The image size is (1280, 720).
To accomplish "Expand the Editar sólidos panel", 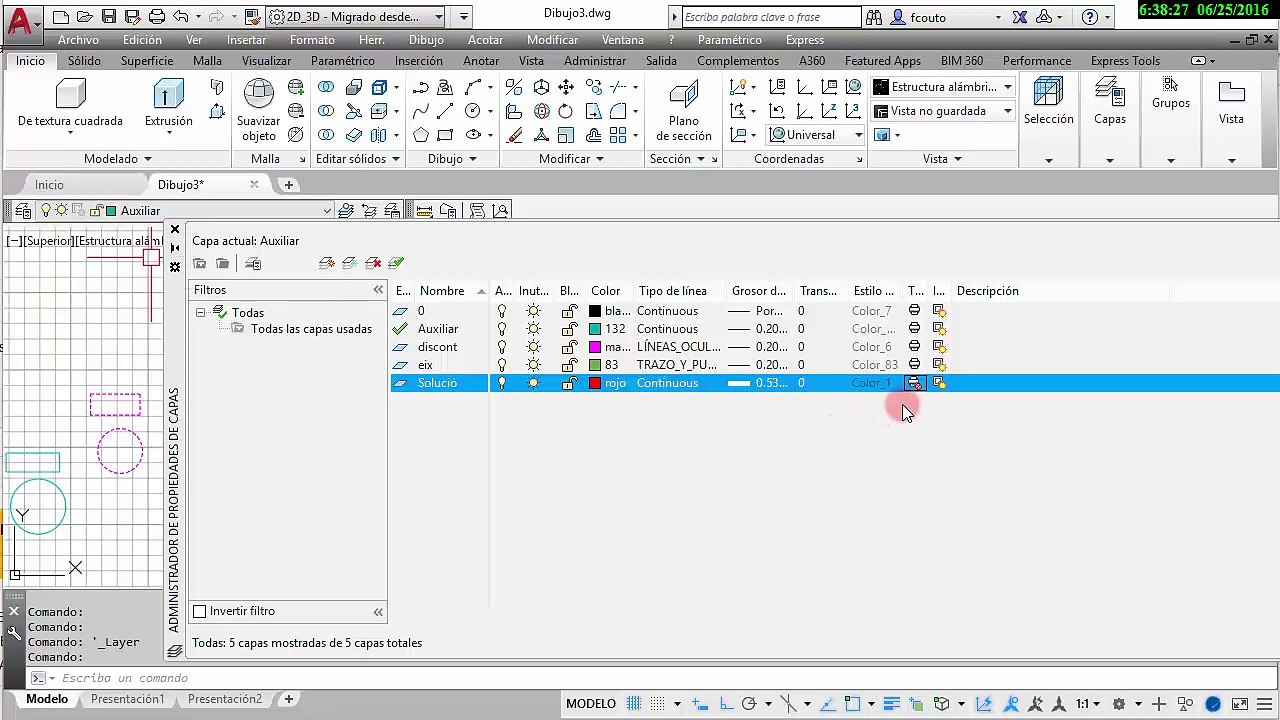I will pyautogui.click(x=357, y=159).
